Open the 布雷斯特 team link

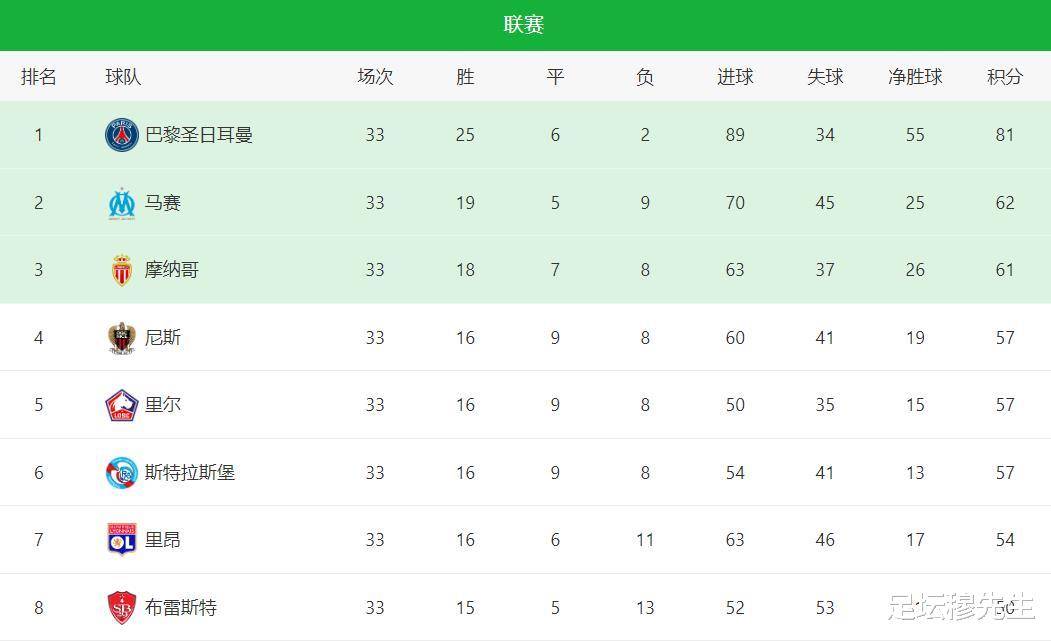(x=181, y=607)
